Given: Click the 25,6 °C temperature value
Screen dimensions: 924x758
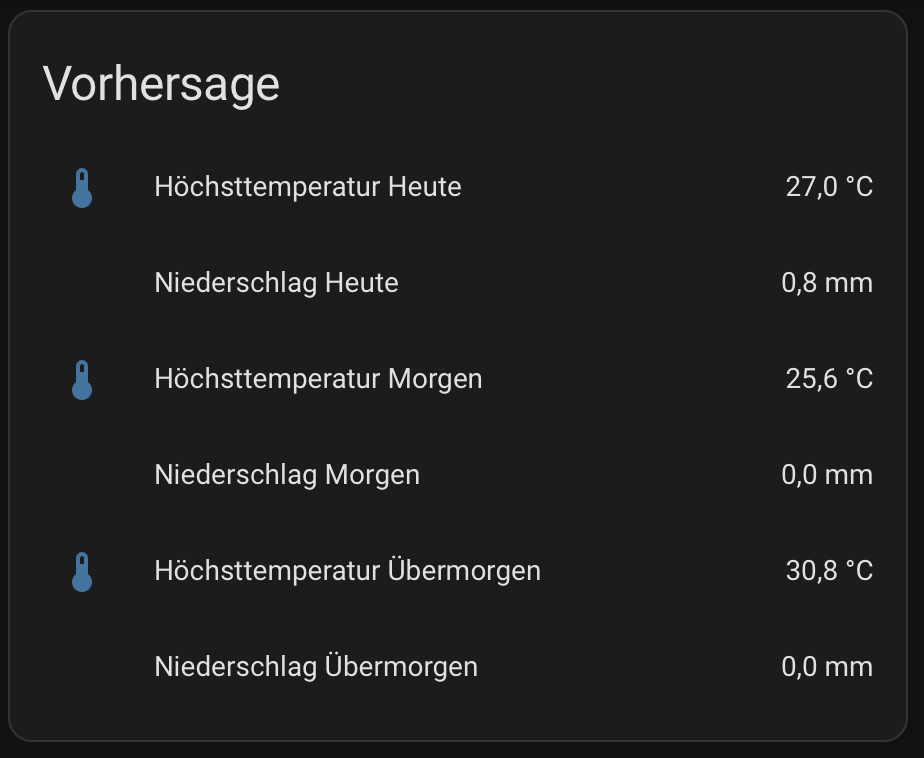Looking at the screenshot, I should coord(829,379).
